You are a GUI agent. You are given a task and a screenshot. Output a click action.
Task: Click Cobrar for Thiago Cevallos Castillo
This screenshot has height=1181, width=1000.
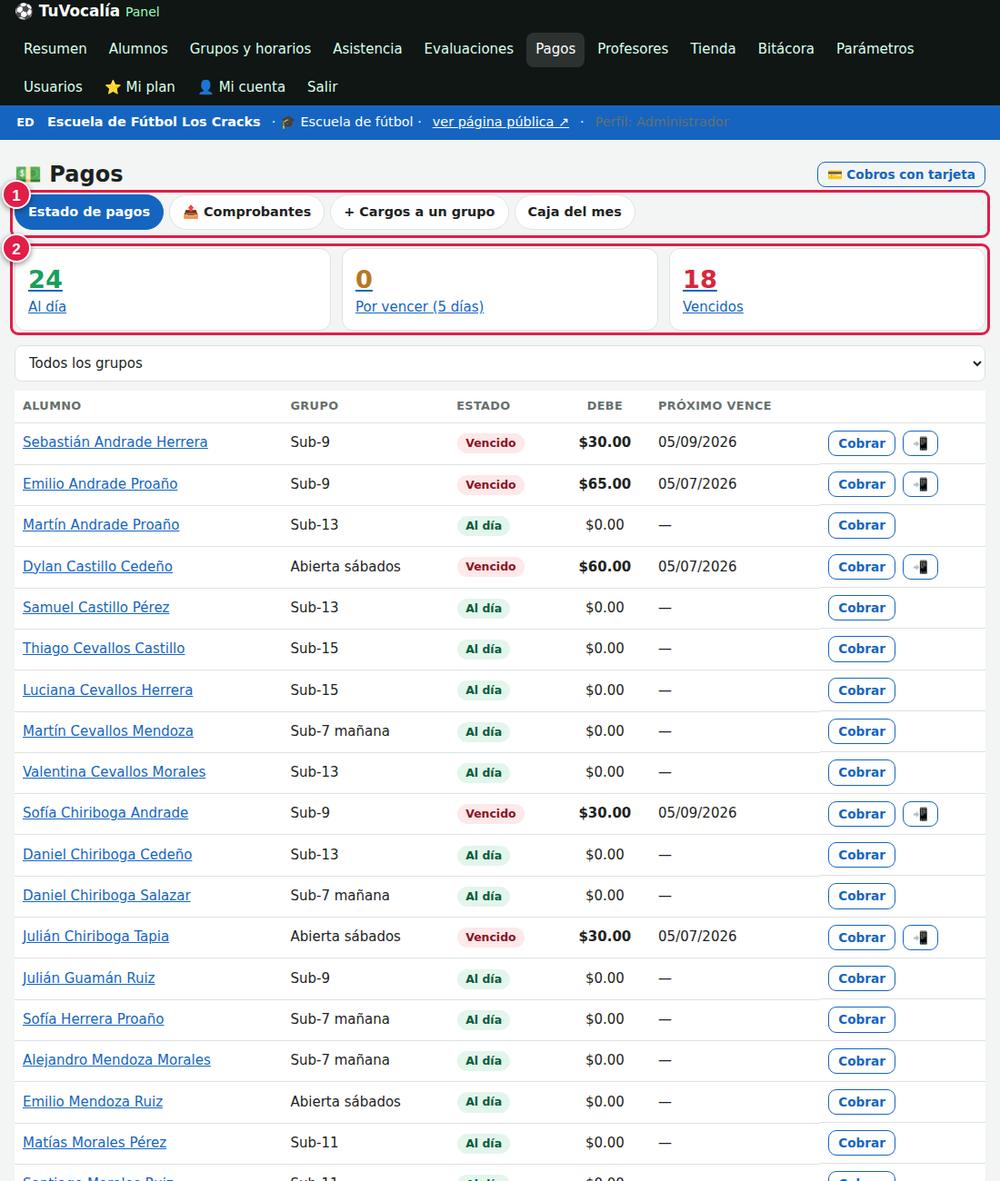click(x=861, y=649)
